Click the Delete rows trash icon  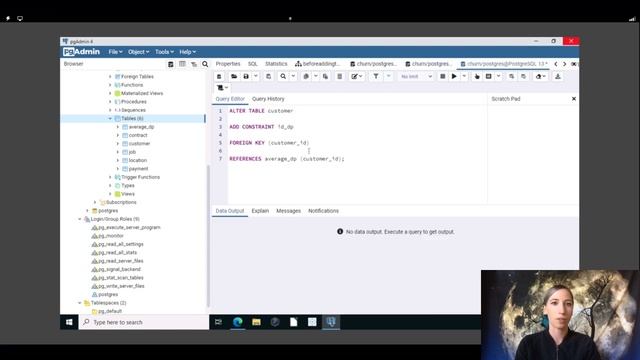[x=339, y=76]
